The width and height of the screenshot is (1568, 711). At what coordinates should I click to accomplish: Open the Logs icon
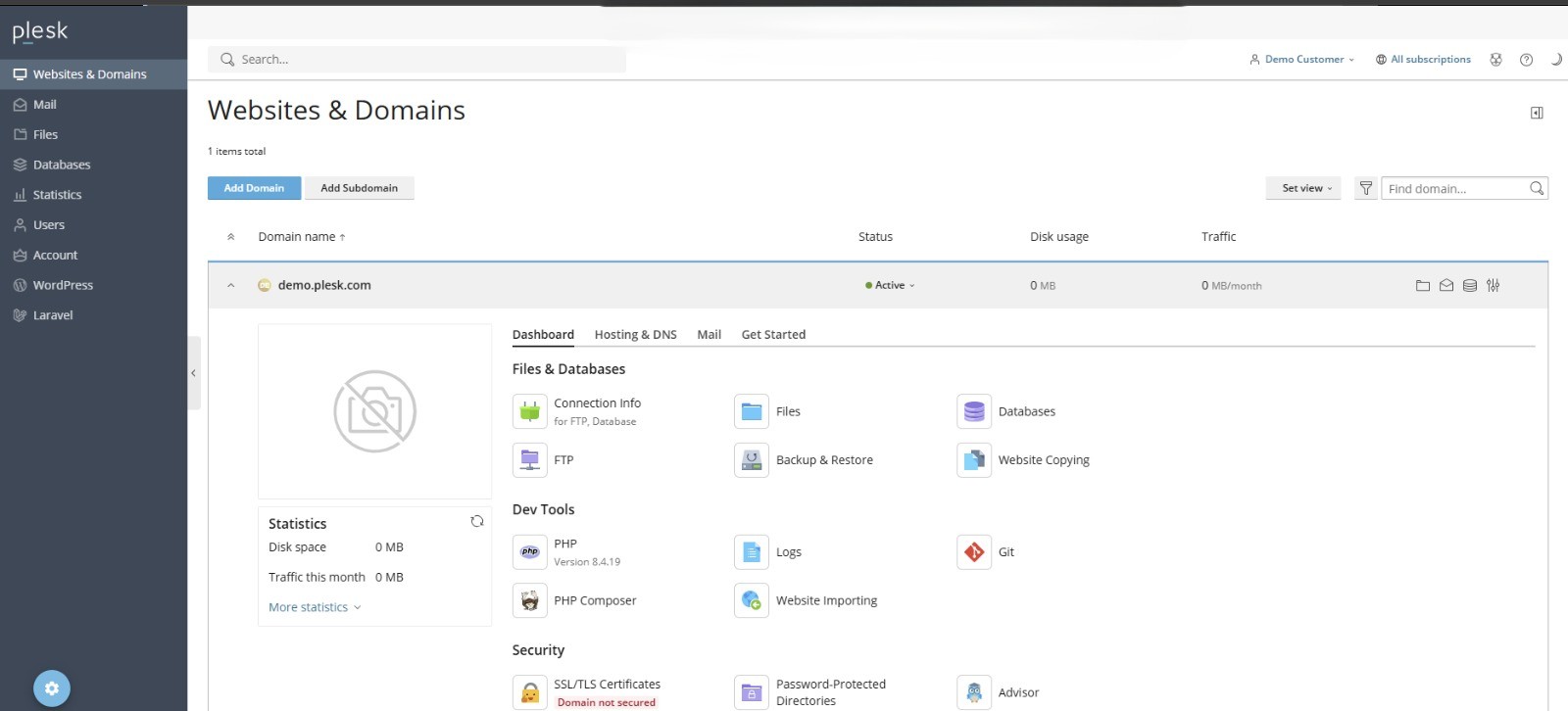coord(752,552)
